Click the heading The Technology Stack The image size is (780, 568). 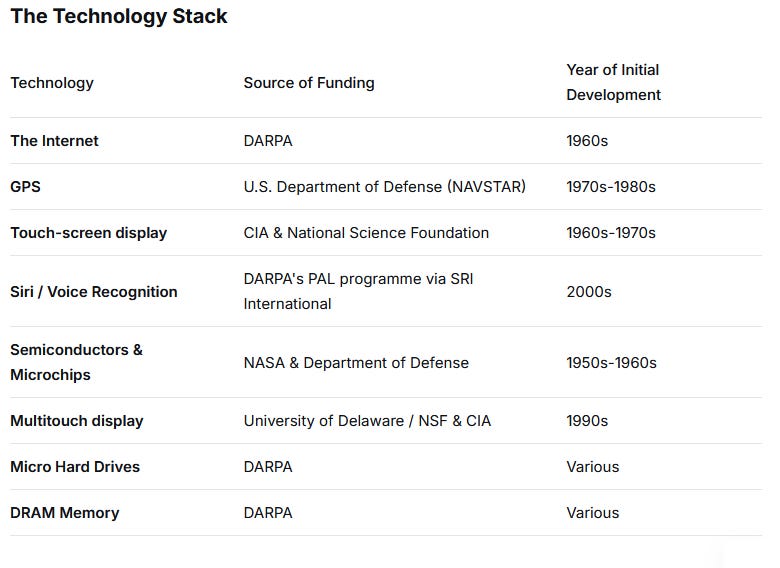point(119,16)
